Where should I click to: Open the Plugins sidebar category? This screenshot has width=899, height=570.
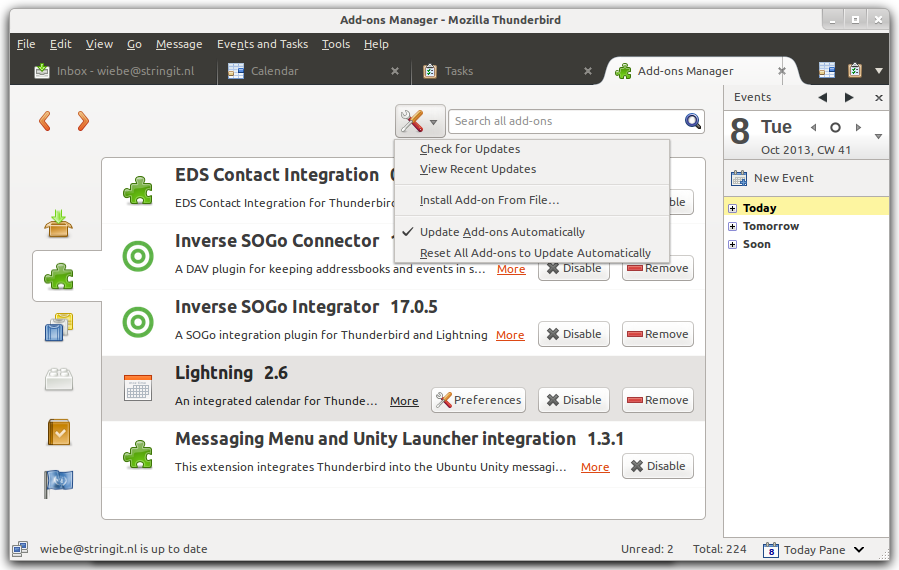59,380
